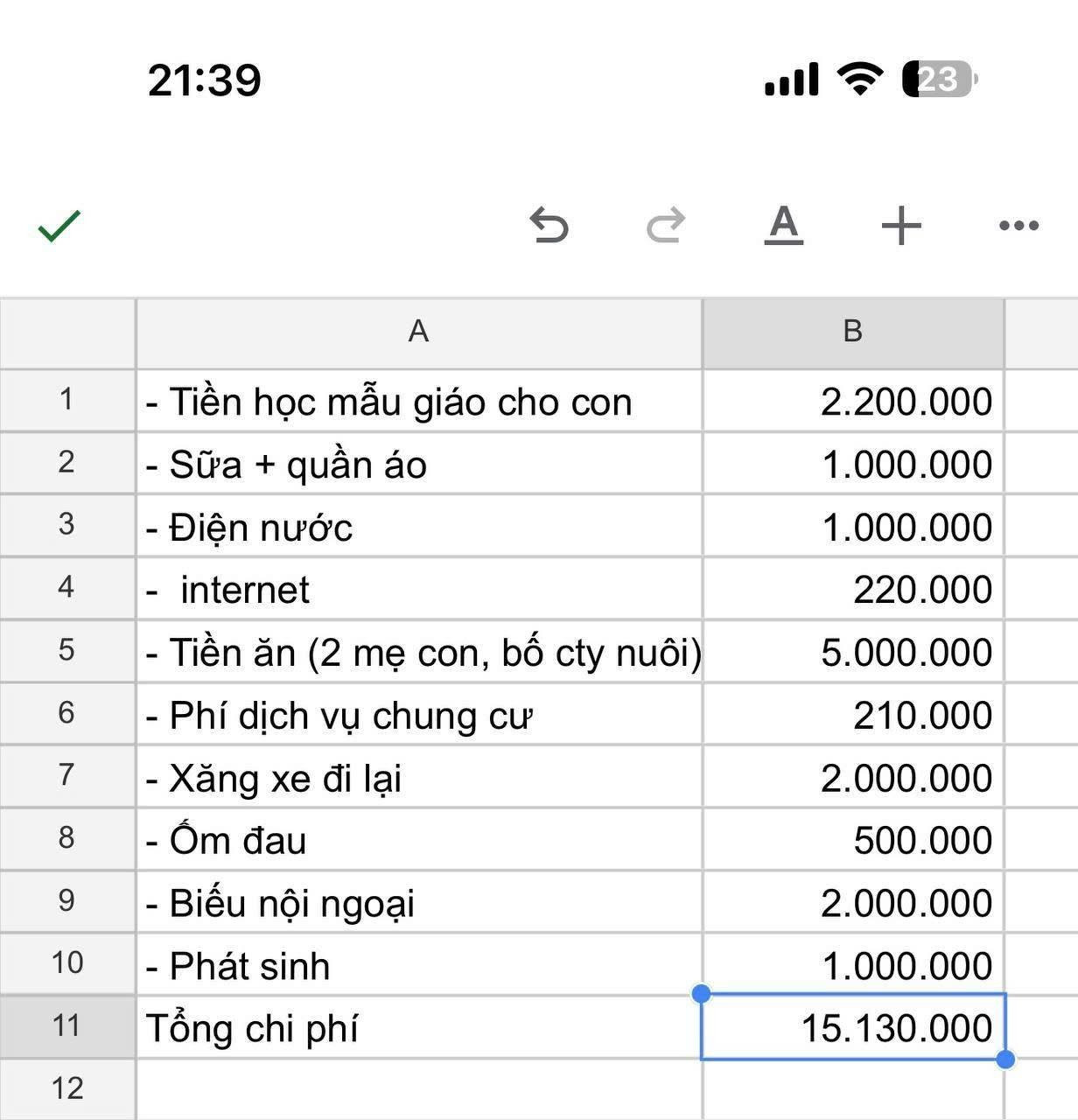1078x1120 pixels.
Task: Tap the total cell showing 15.130.000
Action: point(852,1027)
